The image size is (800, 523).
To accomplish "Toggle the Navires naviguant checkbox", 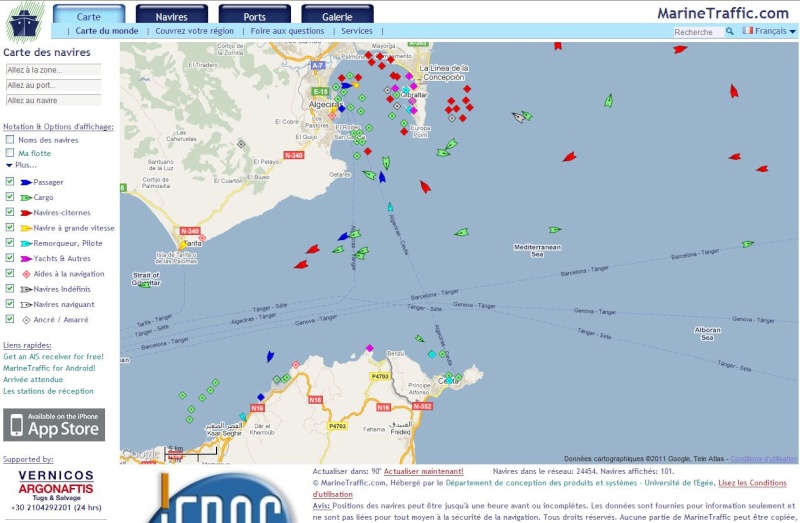I will pos(10,304).
